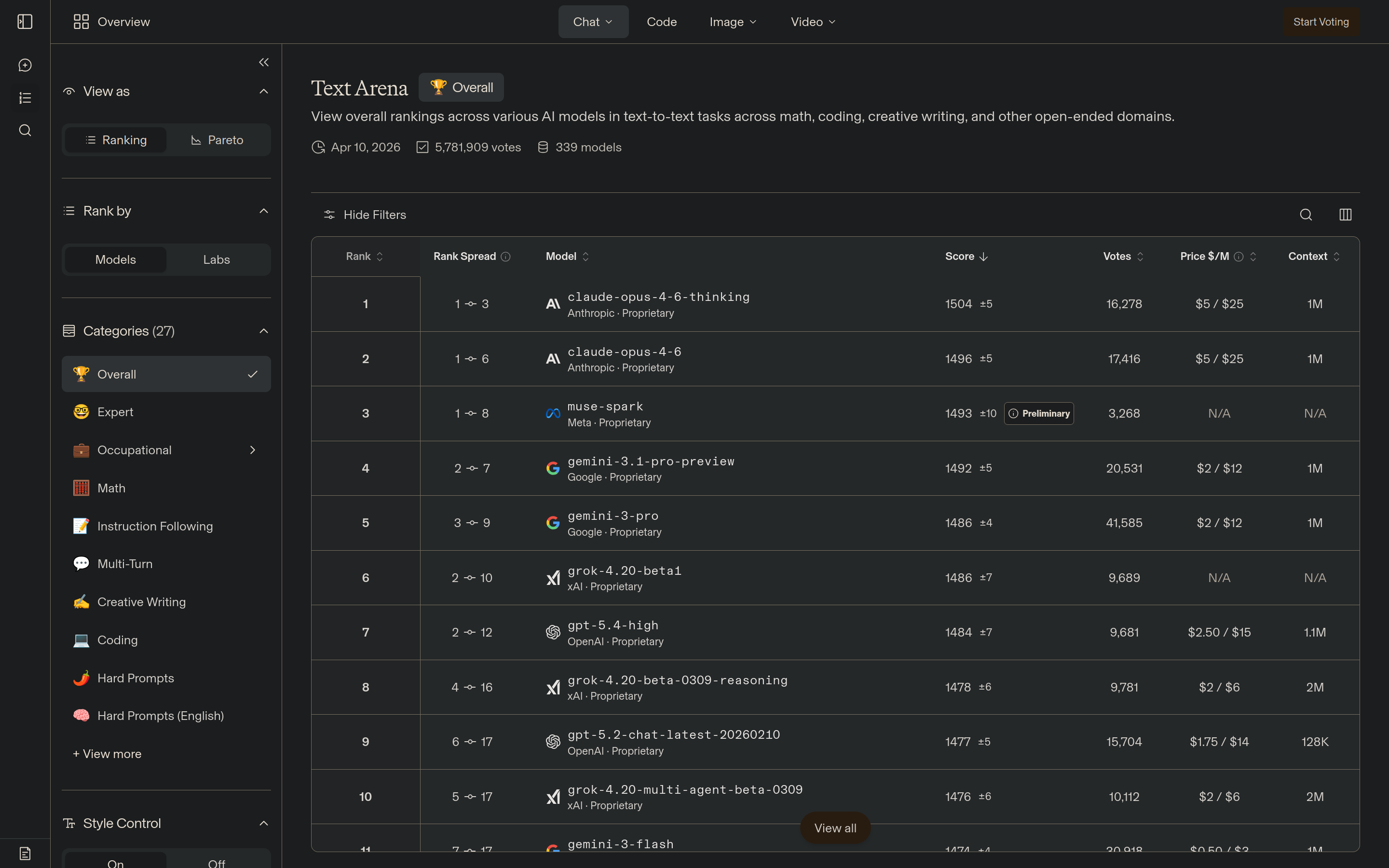Open new chat icon in sidebar
1389x868 pixels.
(x=25, y=66)
